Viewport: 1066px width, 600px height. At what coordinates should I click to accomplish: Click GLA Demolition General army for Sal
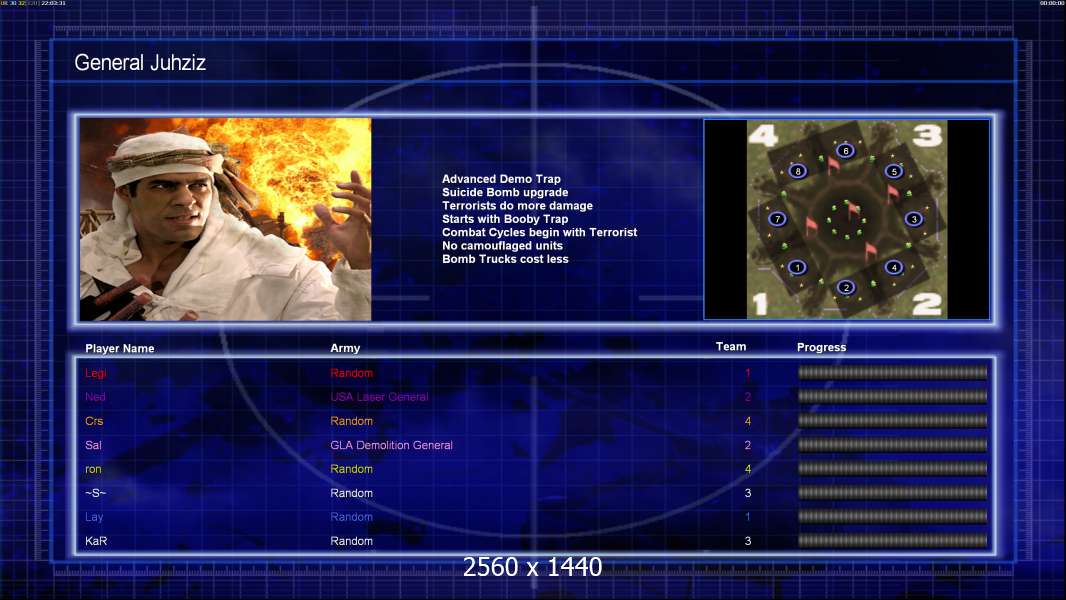(392, 445)
